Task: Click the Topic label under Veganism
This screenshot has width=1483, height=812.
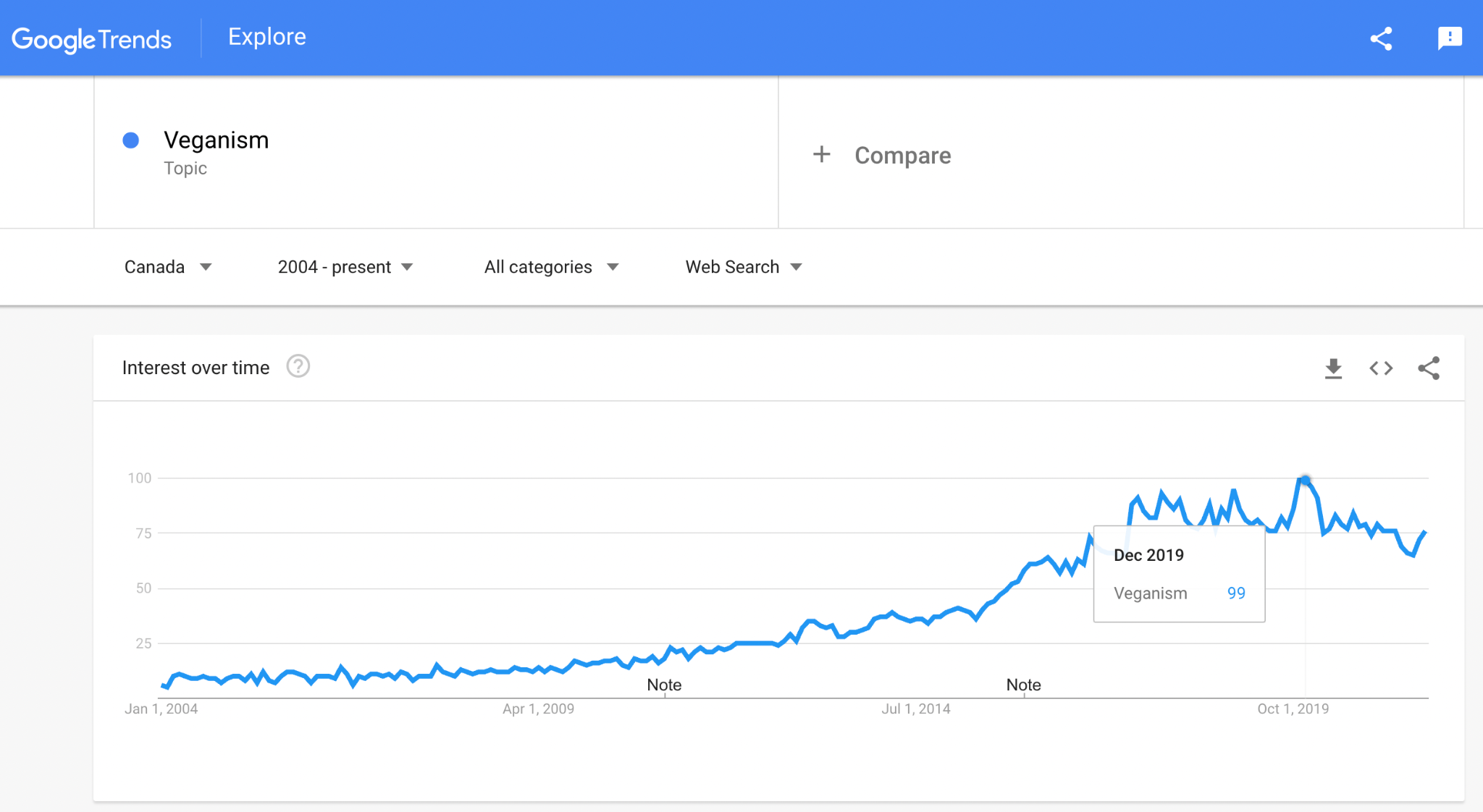Action: tap(185, 169)
